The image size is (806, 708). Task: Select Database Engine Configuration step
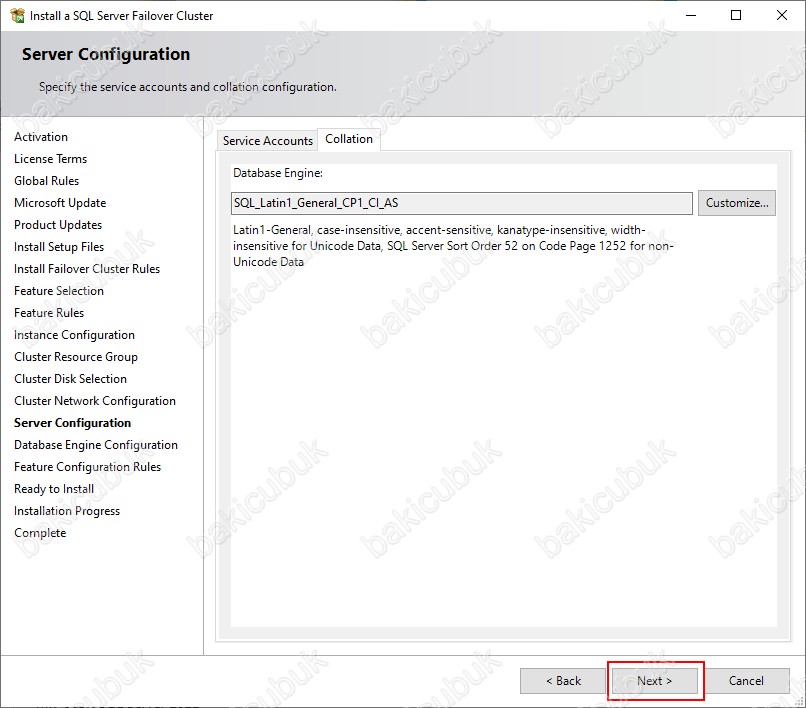click(x=96, y=445)
